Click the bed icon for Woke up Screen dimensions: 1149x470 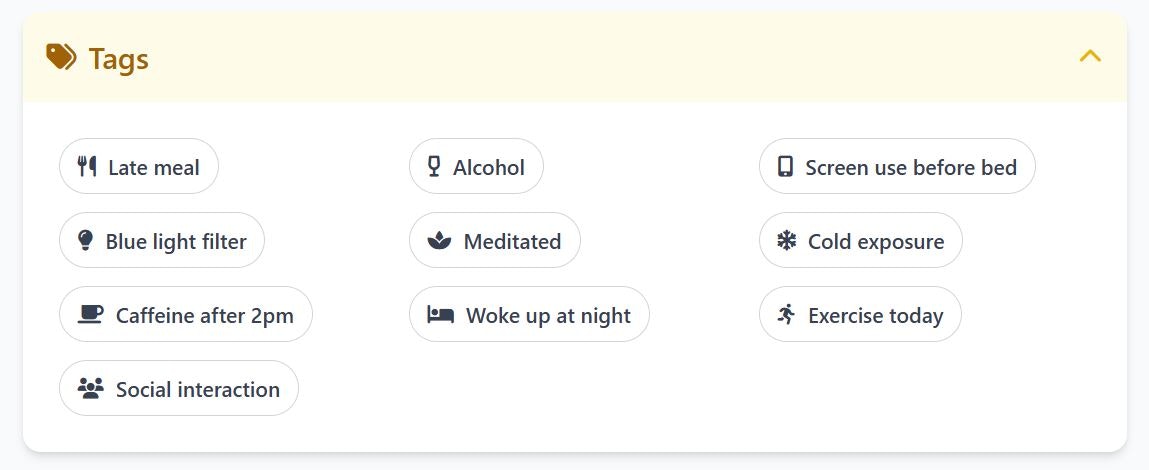(x=440, y=315)
